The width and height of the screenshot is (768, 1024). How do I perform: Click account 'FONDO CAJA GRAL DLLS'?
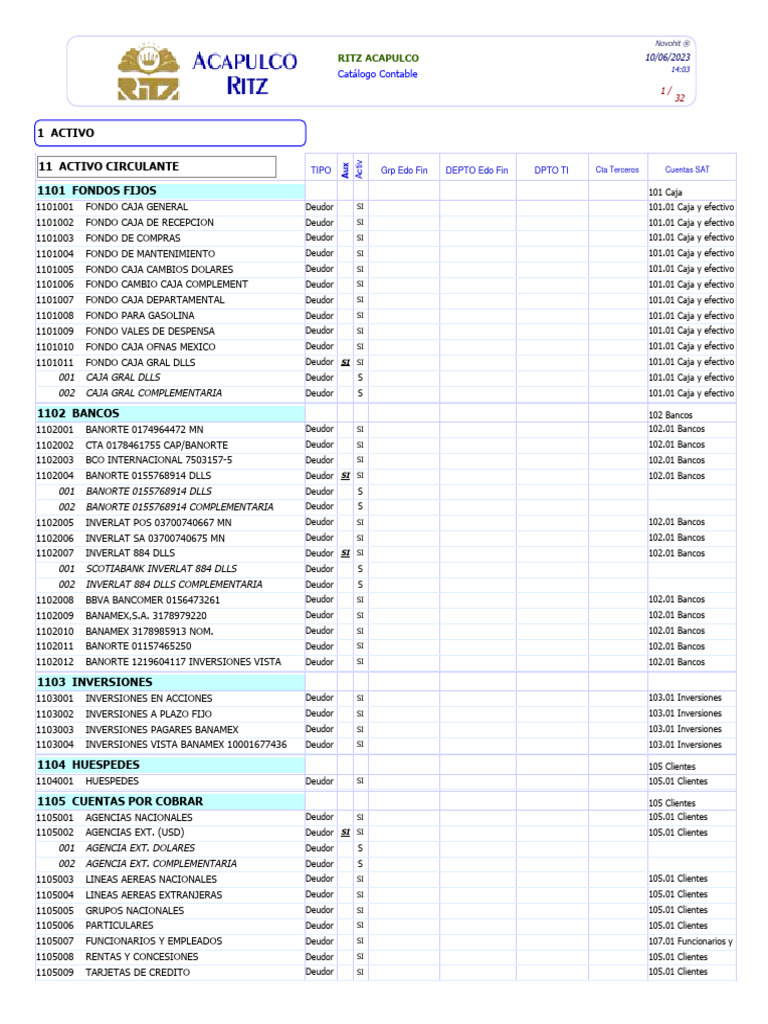tap(140, 363)
